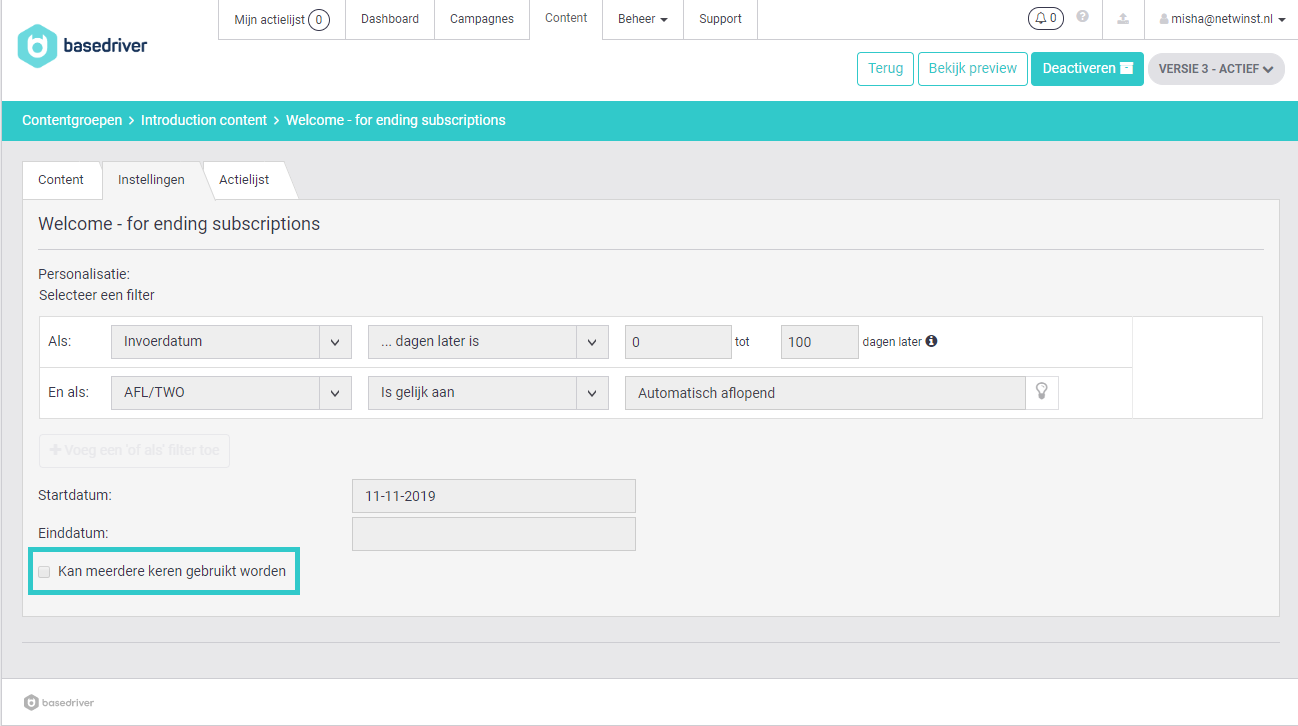Open the 'Is gelijk aan' operator dropdown

click(x=488, y=392)
